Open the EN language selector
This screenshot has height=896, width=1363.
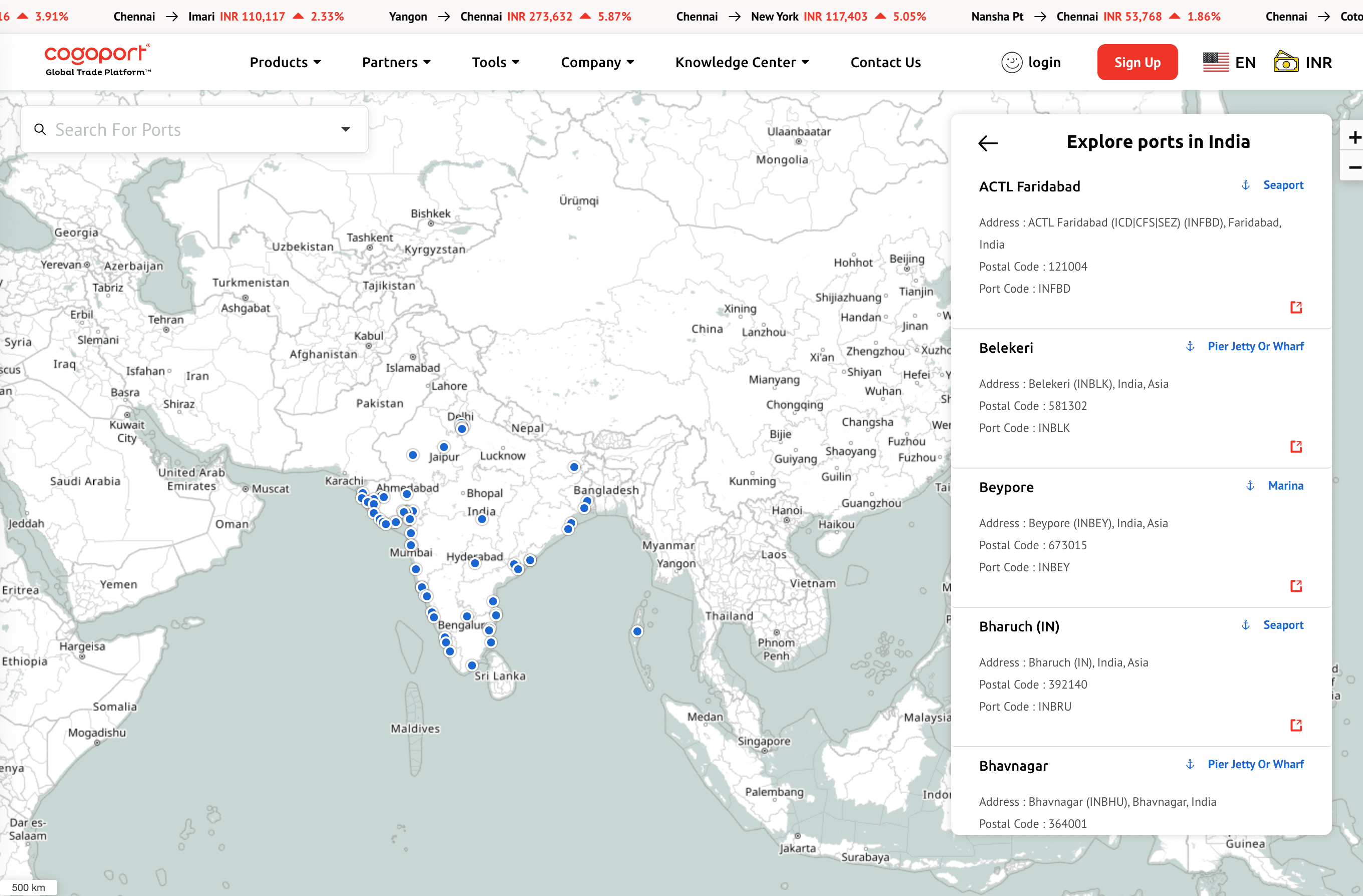point(1229,63)
